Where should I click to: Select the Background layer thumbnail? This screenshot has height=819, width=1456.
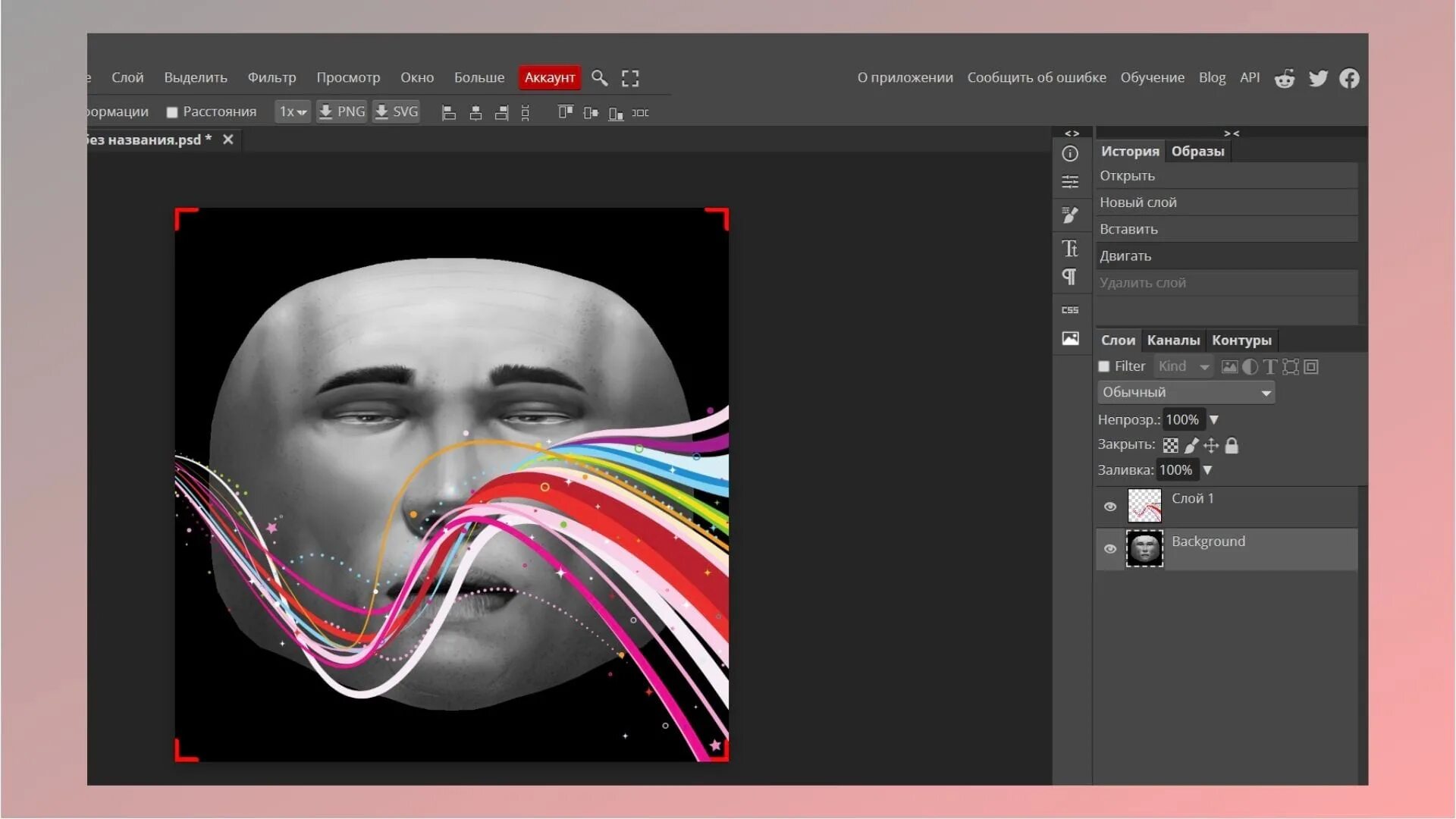coord(1144,548)
